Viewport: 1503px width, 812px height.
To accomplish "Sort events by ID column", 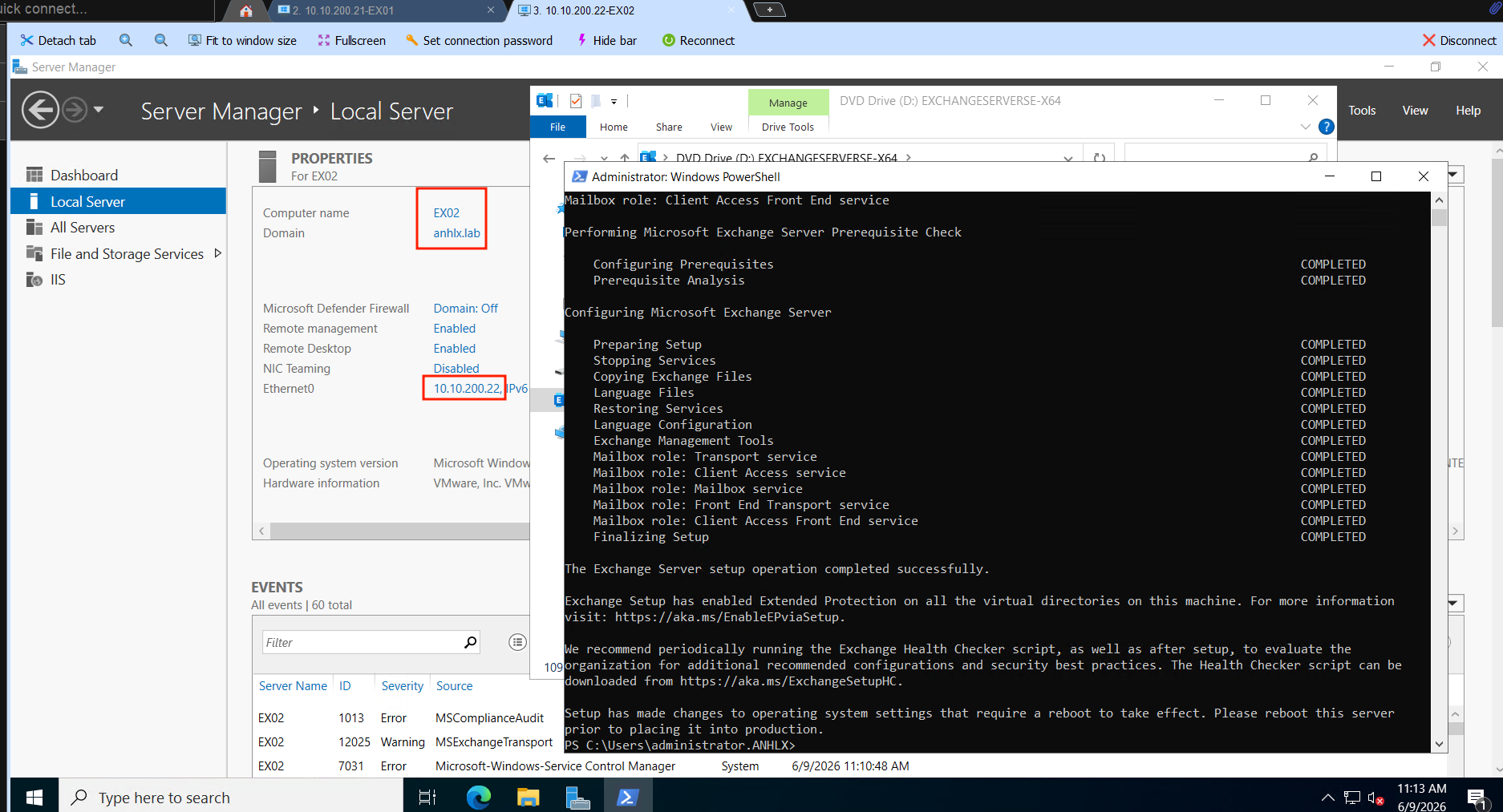I will (x=345, y=686).
